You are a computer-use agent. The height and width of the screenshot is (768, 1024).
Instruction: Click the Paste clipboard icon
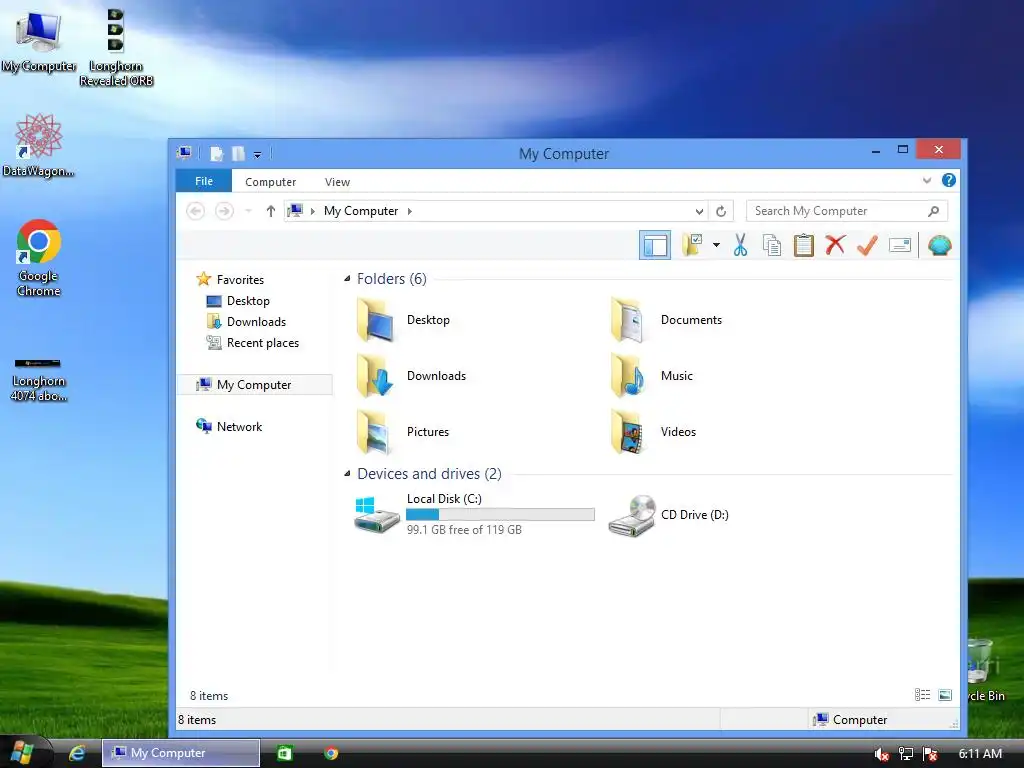[804, 246]
